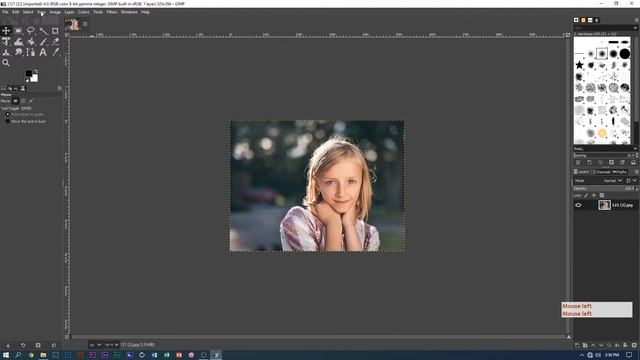Select the Fuzzy Select magic wand tool
The width and height of the screenshot is (640, 360).
pyautogui.click(x=43, y=31)
